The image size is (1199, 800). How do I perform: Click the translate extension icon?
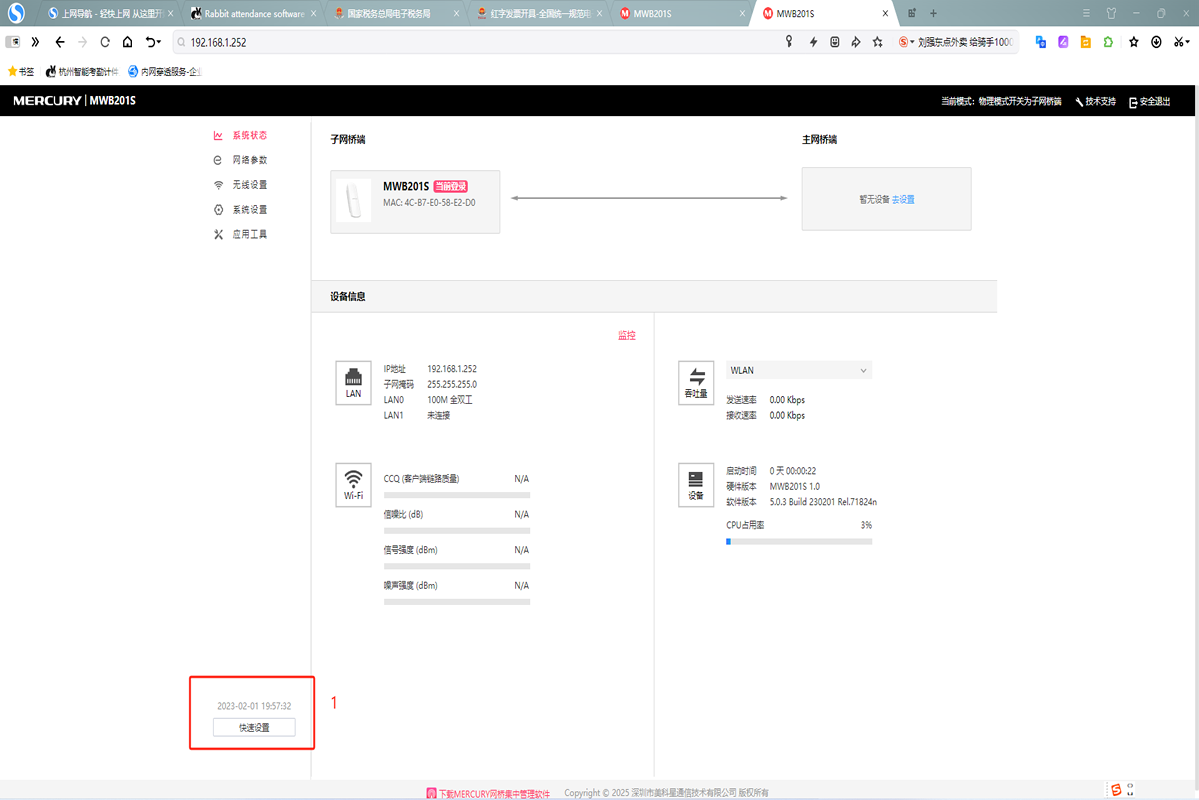click(1041, 42)
